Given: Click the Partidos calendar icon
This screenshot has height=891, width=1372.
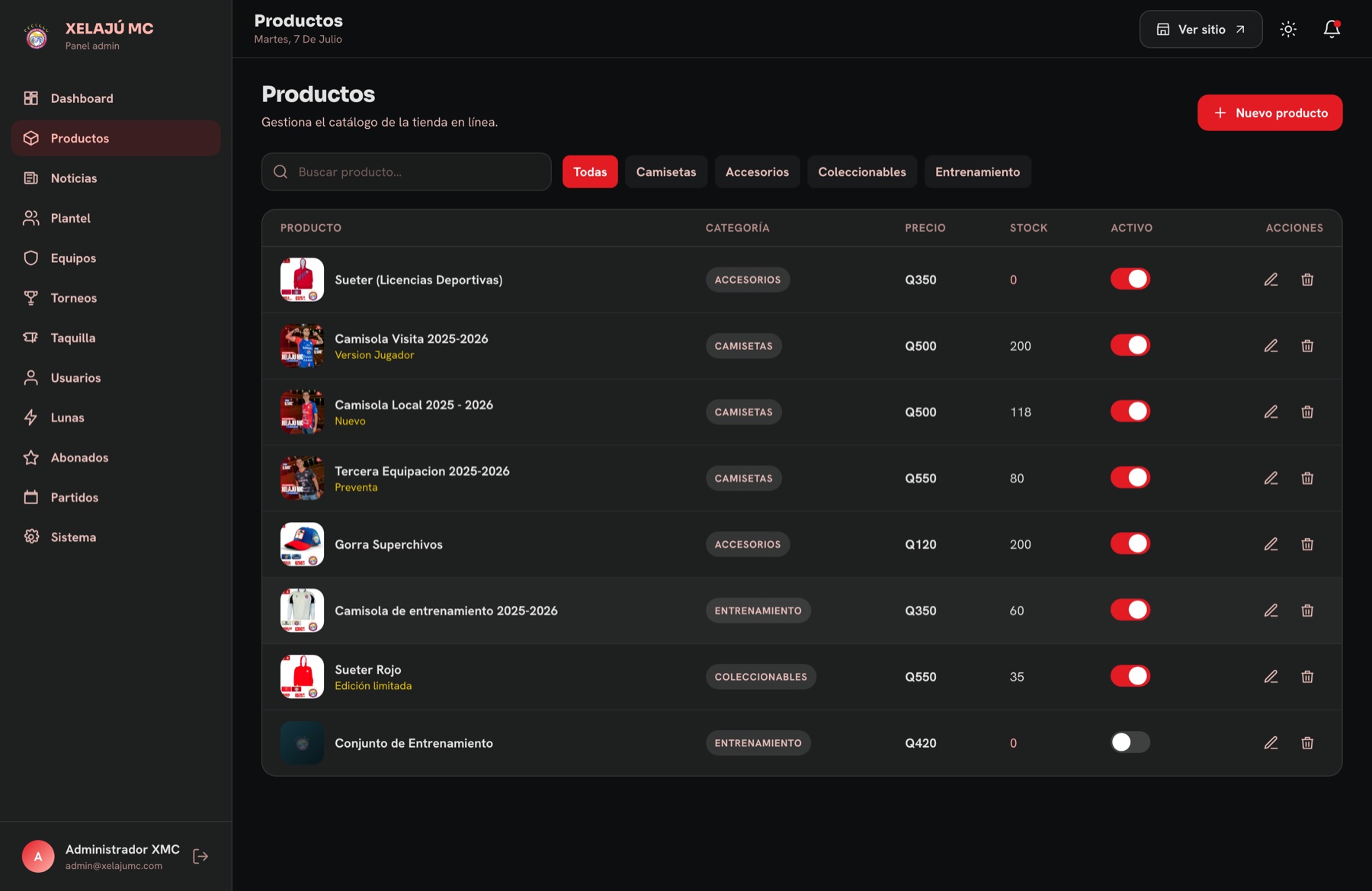Looking at the screenshot, I should pos(31,498).
